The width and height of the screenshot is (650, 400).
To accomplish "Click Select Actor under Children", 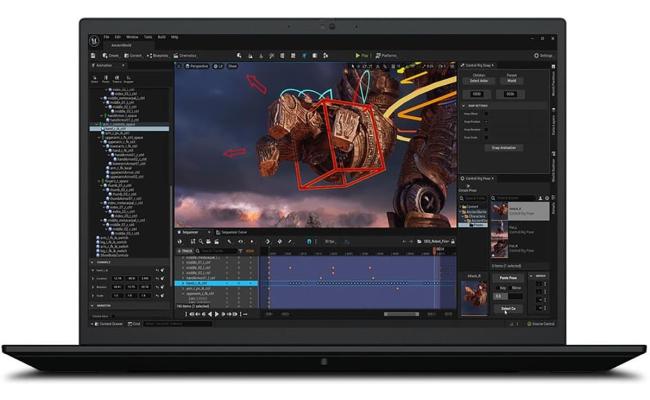I will (x=479, y=81).
